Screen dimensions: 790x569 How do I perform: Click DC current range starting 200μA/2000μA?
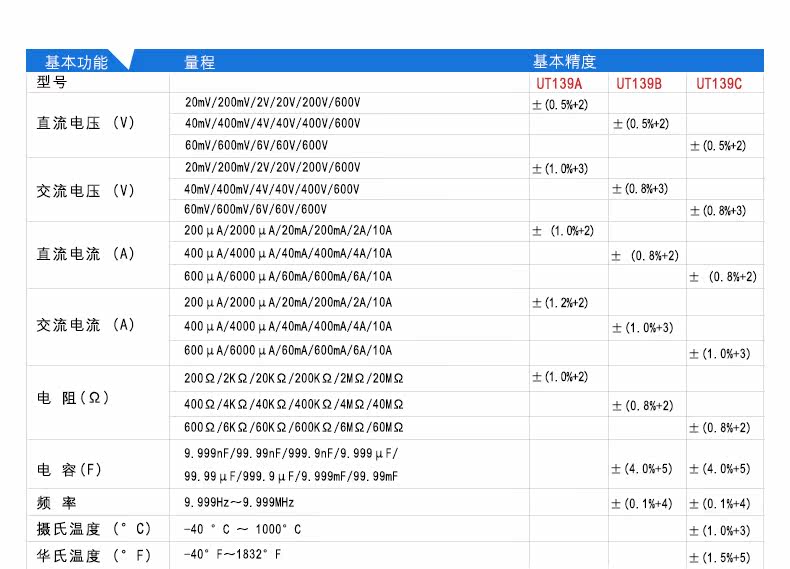288,231
